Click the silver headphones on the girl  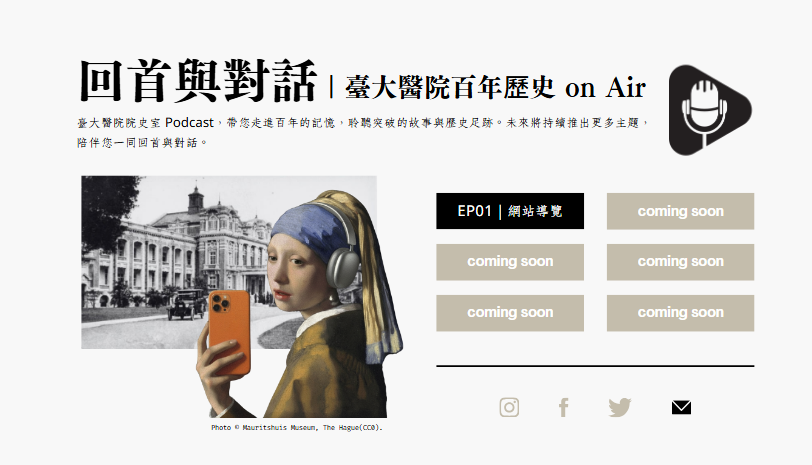343,263
